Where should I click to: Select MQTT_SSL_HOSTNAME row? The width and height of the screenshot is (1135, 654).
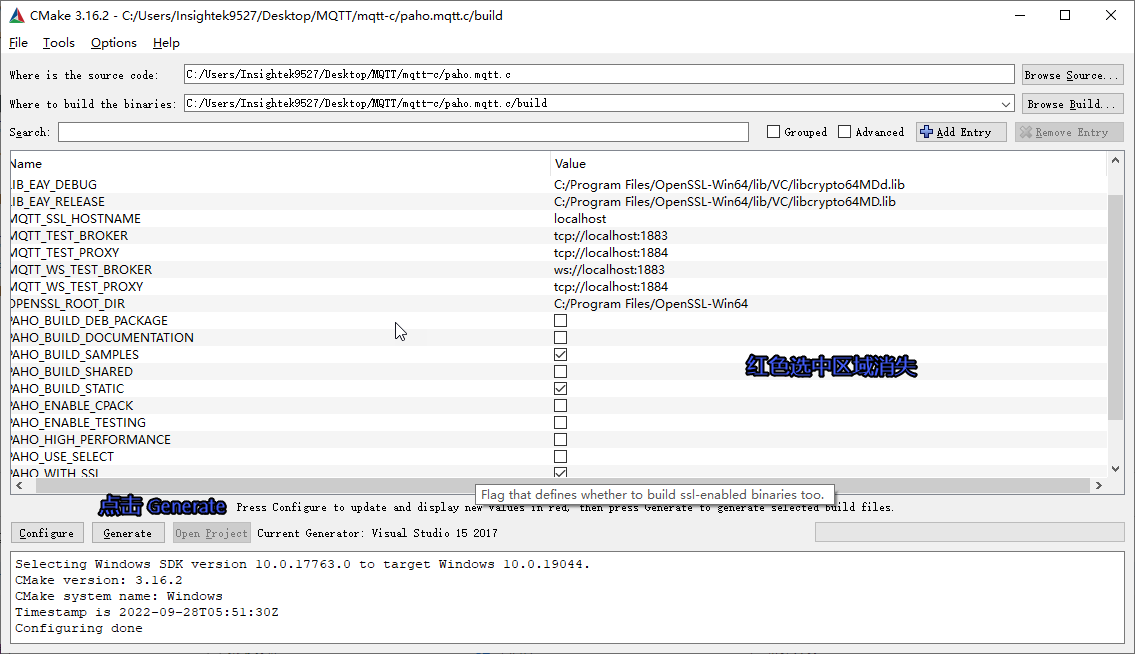pyautogui.click(x=559, y=219)
